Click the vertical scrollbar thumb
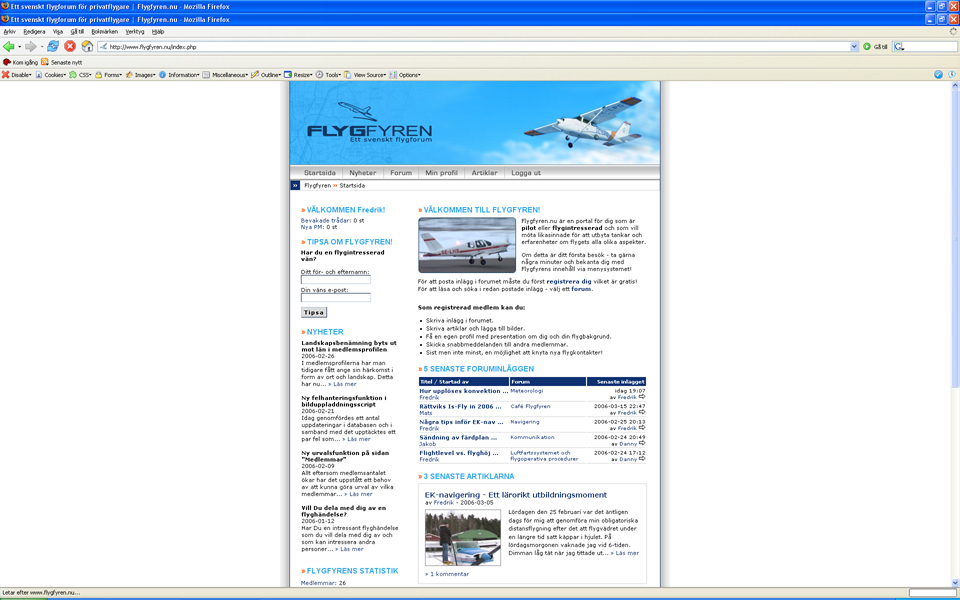The image size is (960, 600). click(x=954, y=239)
